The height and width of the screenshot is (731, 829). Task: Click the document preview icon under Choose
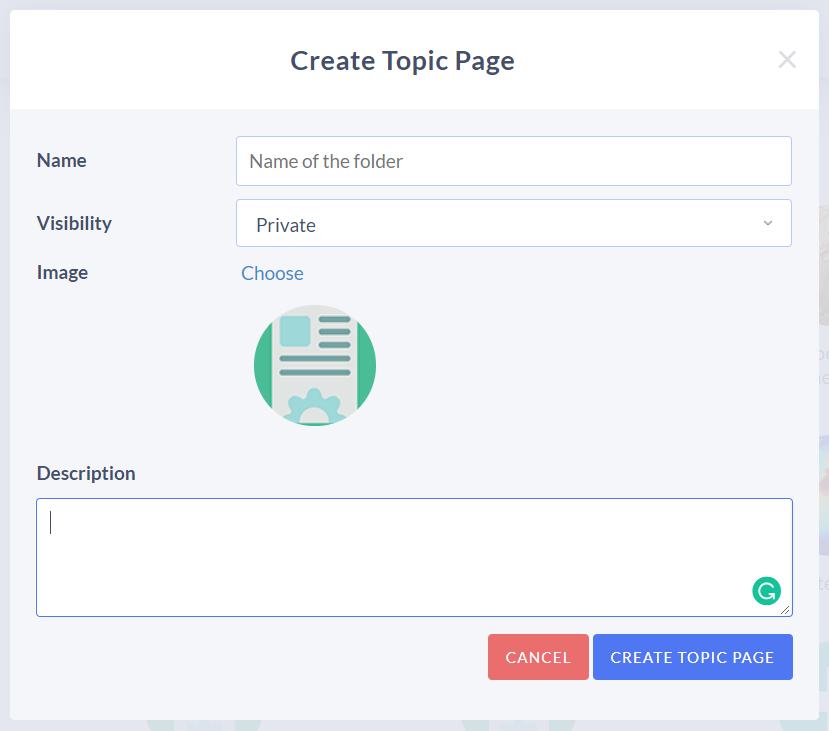pyautogui.click(x=314, y=363)
